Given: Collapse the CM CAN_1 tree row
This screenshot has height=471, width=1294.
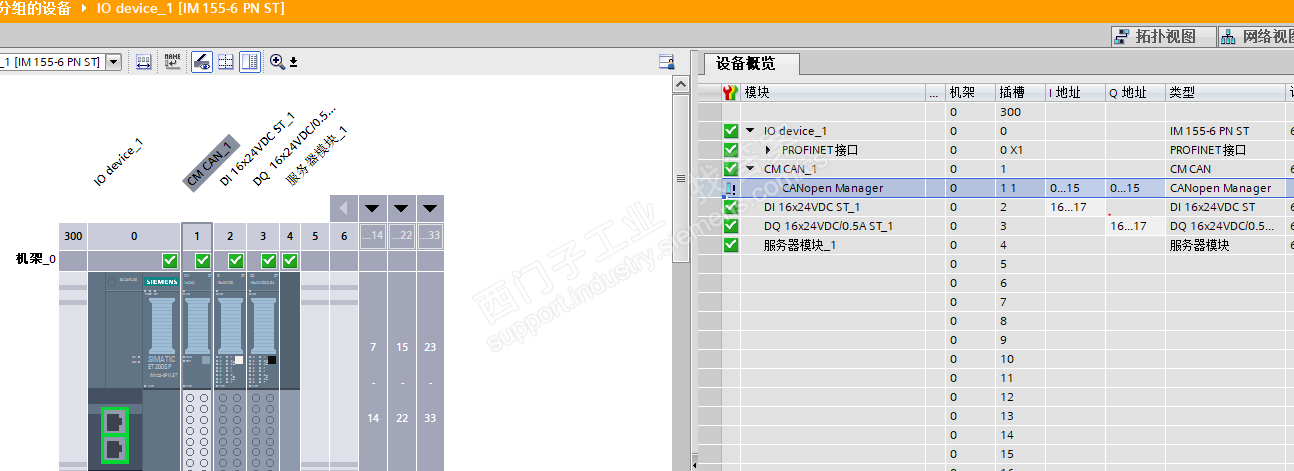Looking at the screenshot, I should click(750, 169).
